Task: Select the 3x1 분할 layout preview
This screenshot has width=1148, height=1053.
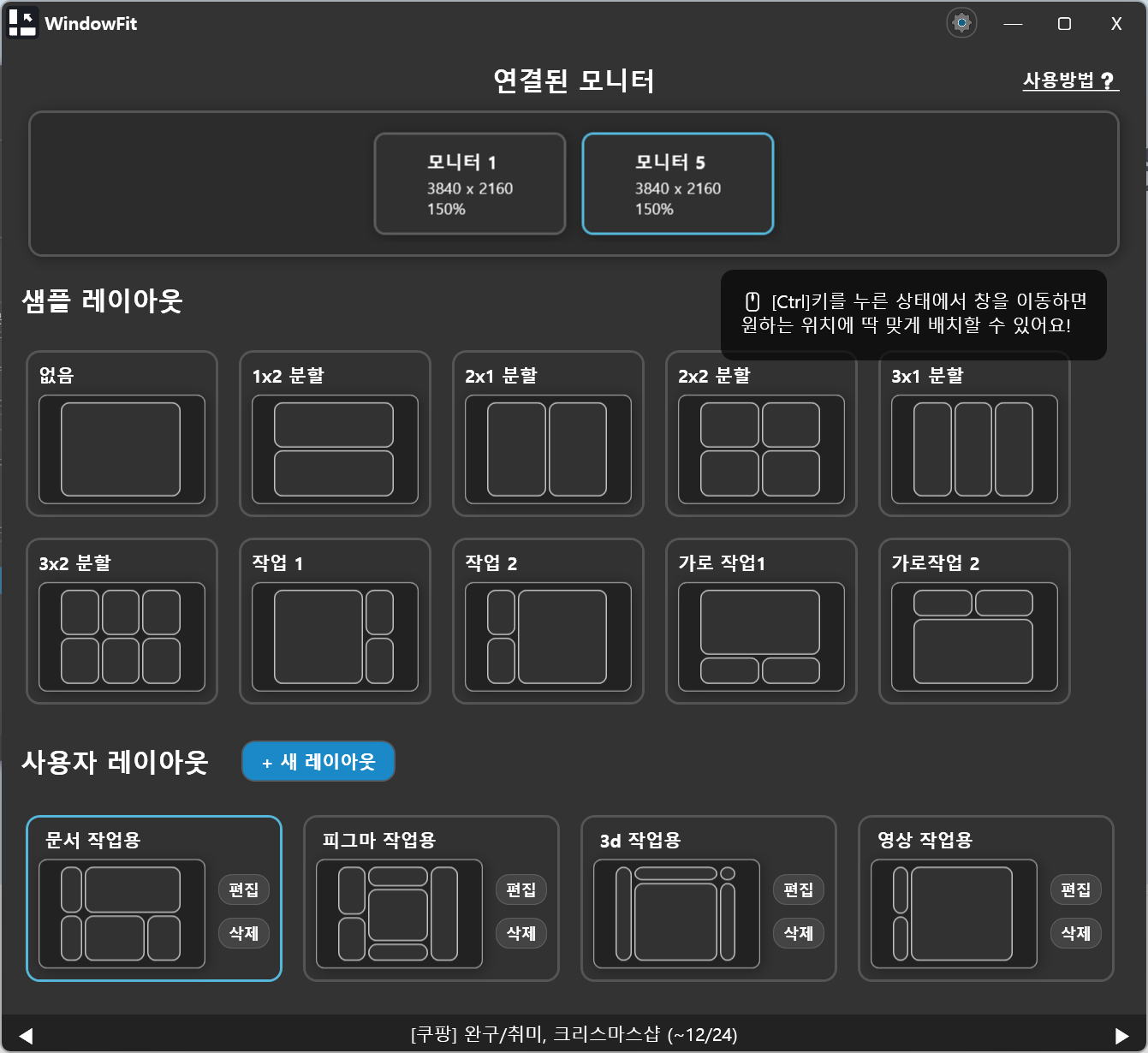Action: 973,449
